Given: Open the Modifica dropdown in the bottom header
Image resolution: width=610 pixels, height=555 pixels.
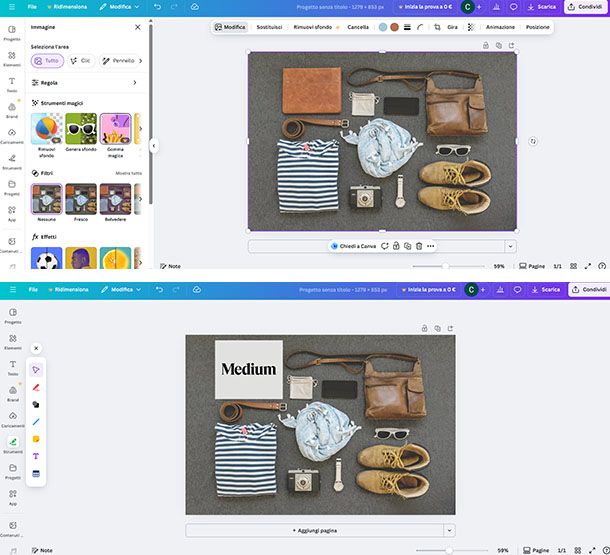Looking at the screenshot, I should pos(121,290).
